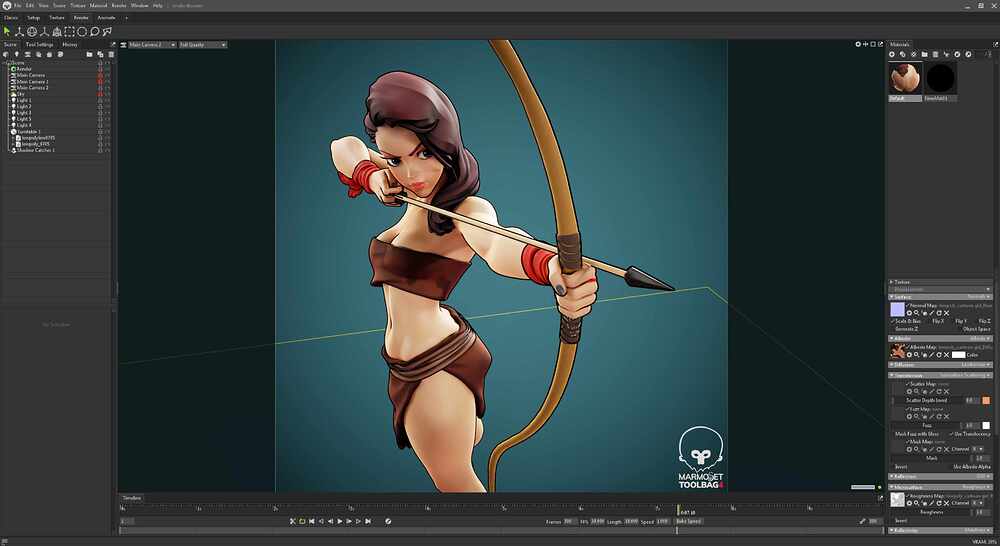Viewport: 1000px width, 546px height.
Task: Enable Use Albedo Alpha
Action: (972, 467)
